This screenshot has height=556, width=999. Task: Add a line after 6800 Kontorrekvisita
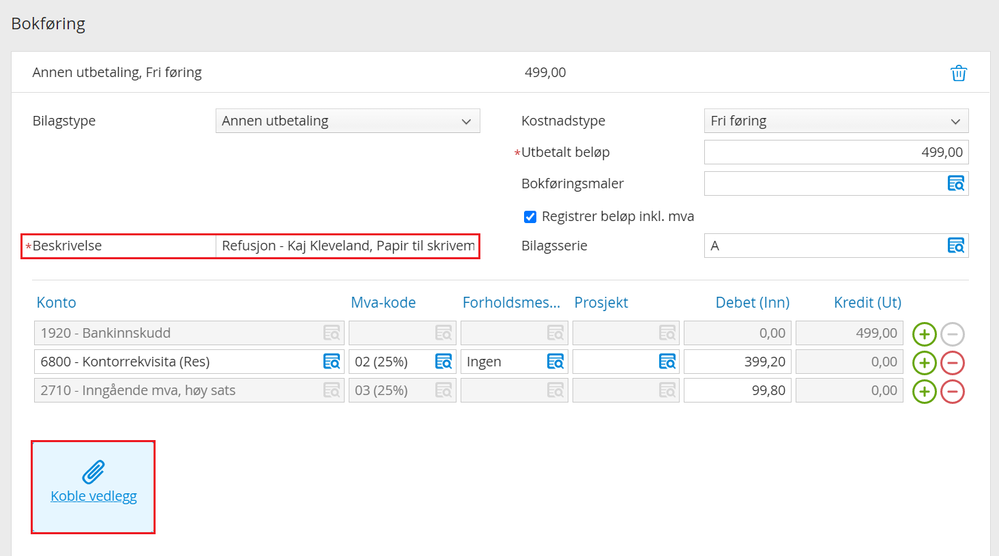(x=924, y=362)
